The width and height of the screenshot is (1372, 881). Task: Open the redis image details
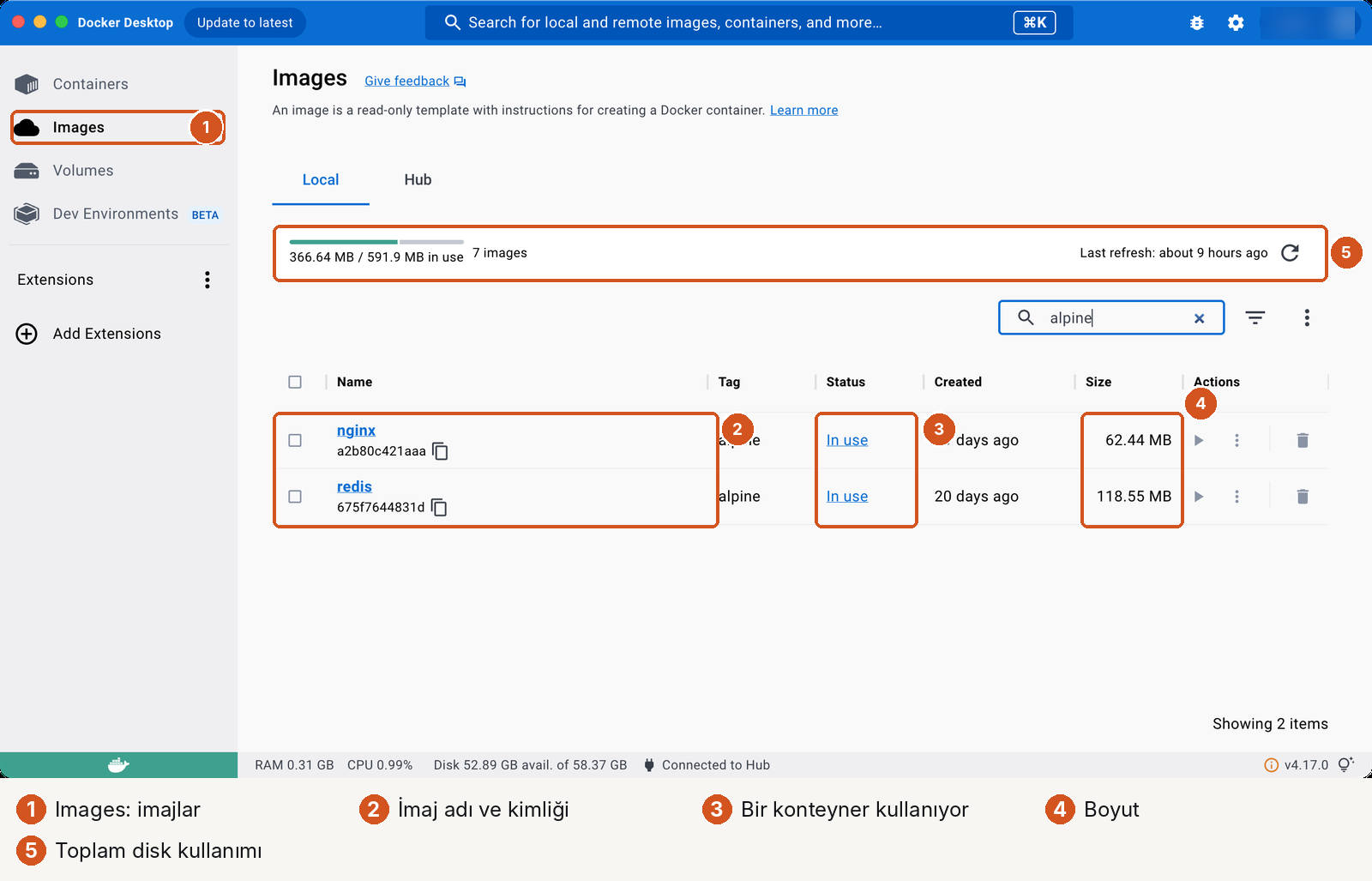click(354, 487)
